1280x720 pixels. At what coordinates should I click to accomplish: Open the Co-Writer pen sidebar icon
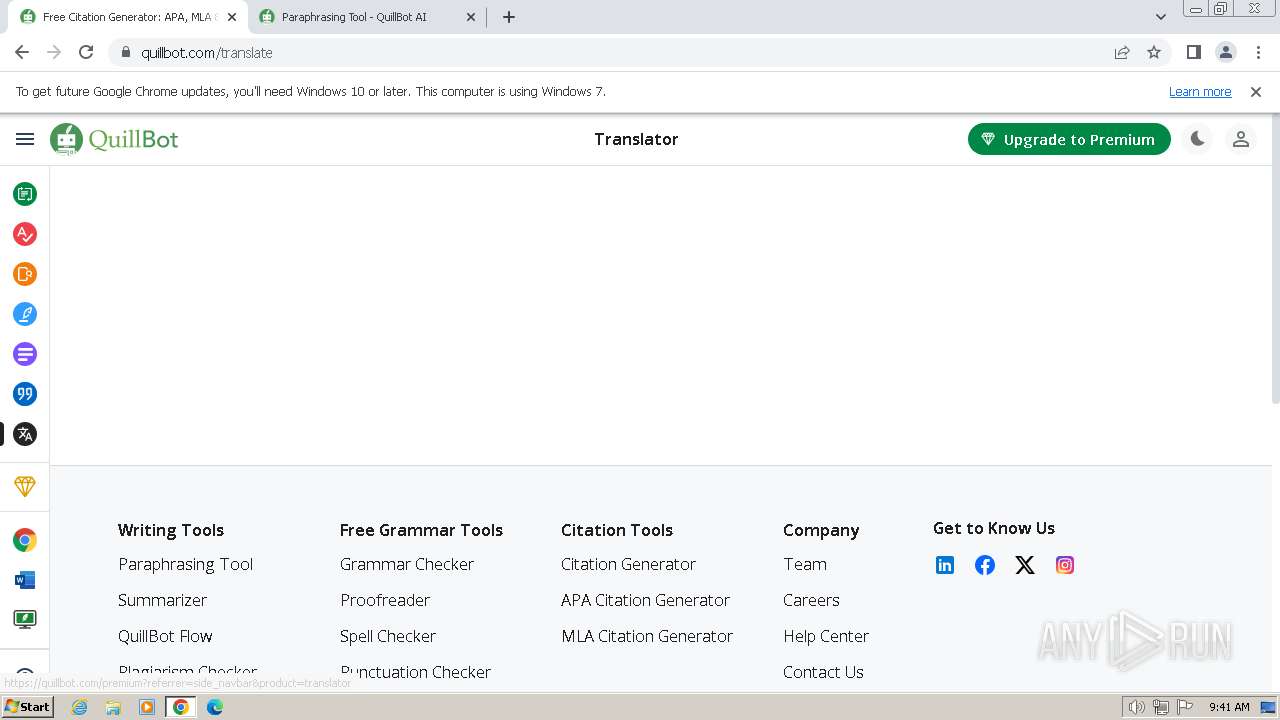click(x=25, y=314)
